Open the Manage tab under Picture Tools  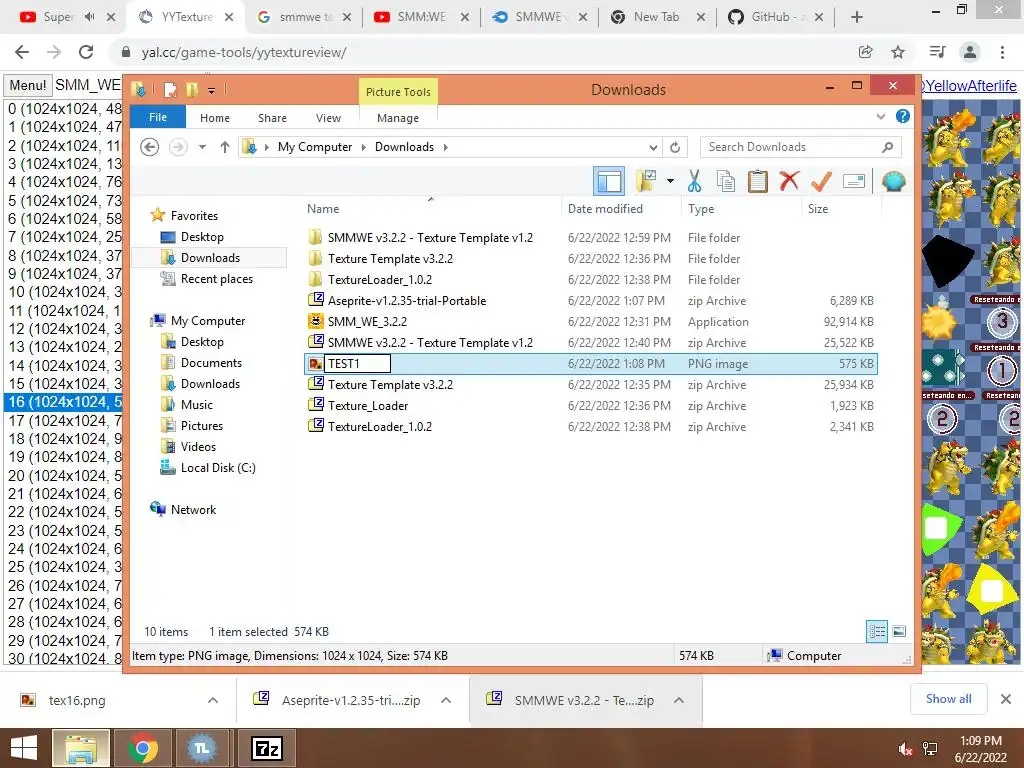pyautogui.click(x=398, y=118)
